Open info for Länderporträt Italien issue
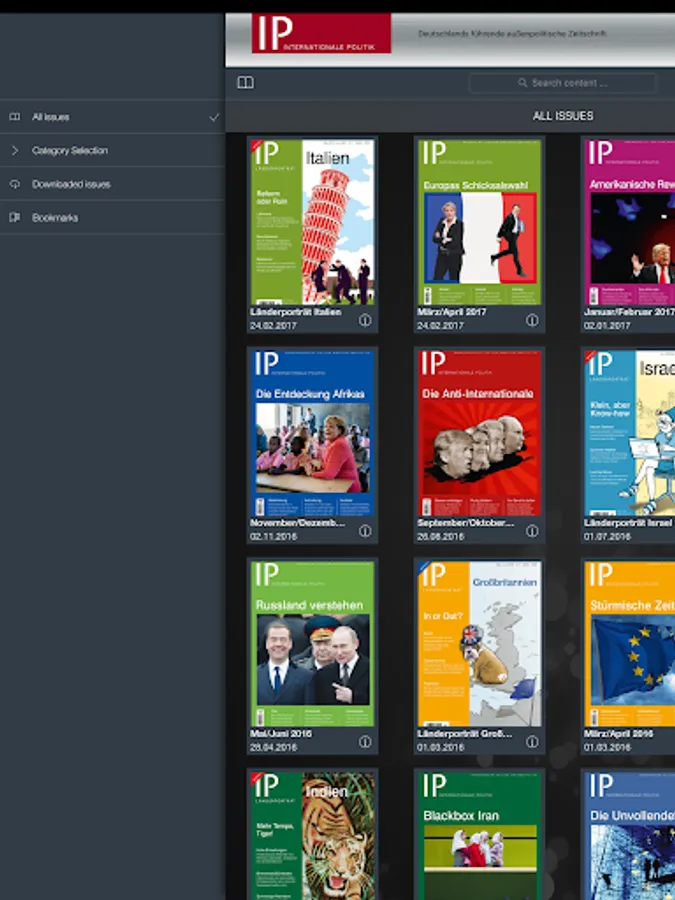The height and width of the screenshot is (900, 675). (x=365, y=320)
